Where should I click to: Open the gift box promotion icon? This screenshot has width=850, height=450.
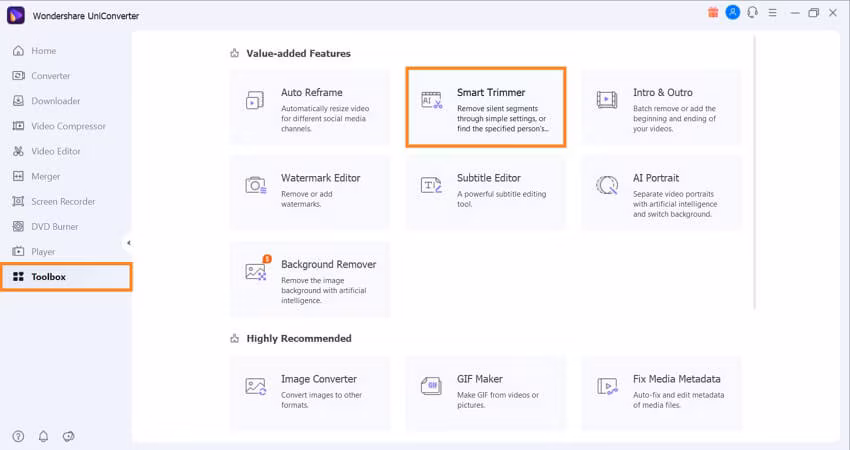713,12
